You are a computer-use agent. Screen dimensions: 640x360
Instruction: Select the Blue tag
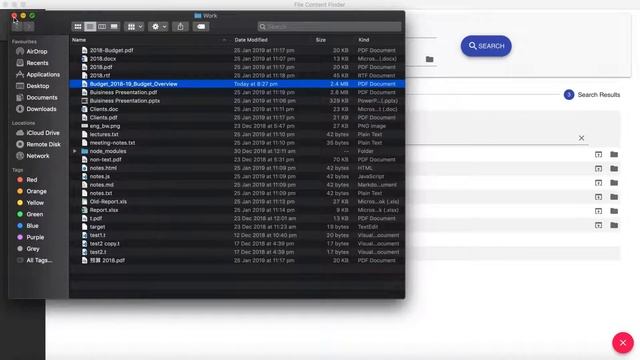click(x=28, y=225)
